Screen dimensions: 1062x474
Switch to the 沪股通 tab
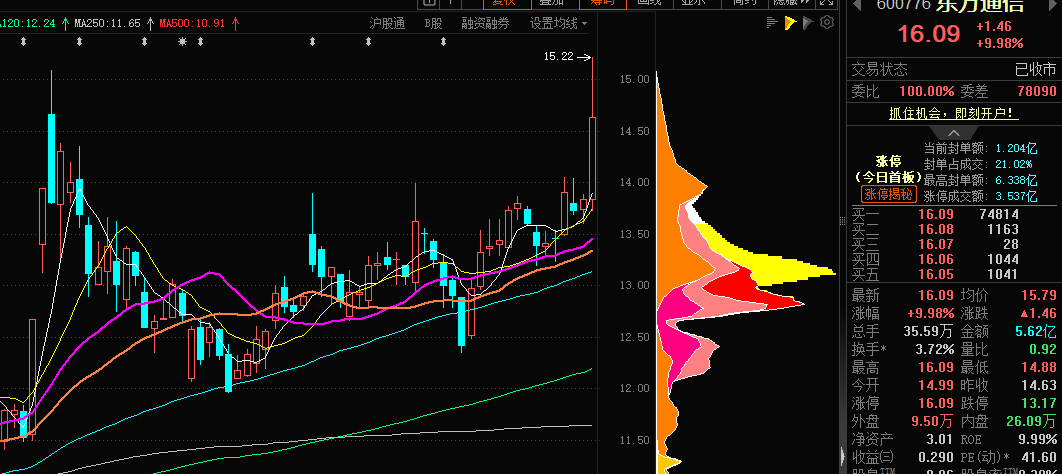(387, 24)
